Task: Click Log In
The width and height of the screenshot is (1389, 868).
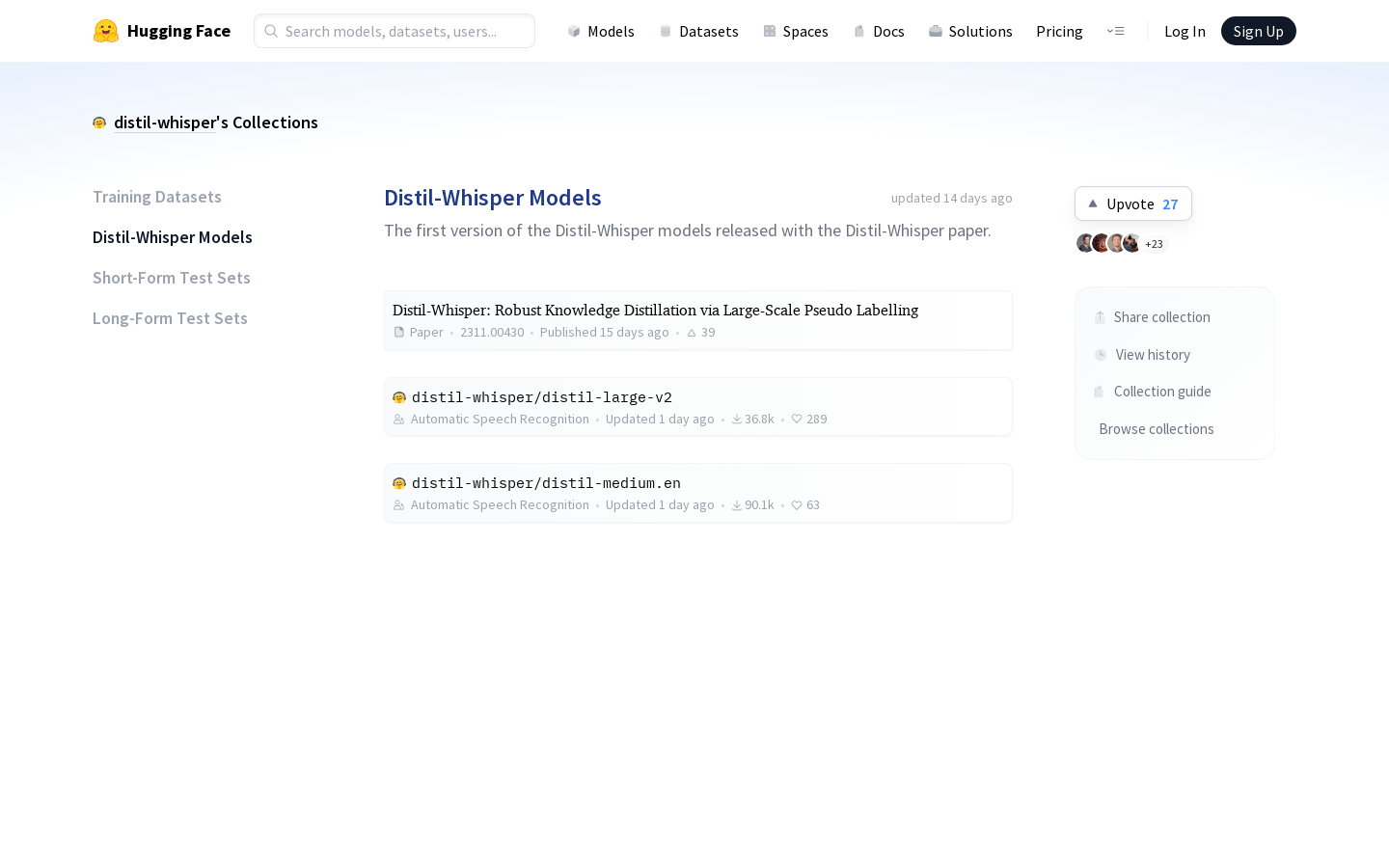Action: click(1185, 31)
